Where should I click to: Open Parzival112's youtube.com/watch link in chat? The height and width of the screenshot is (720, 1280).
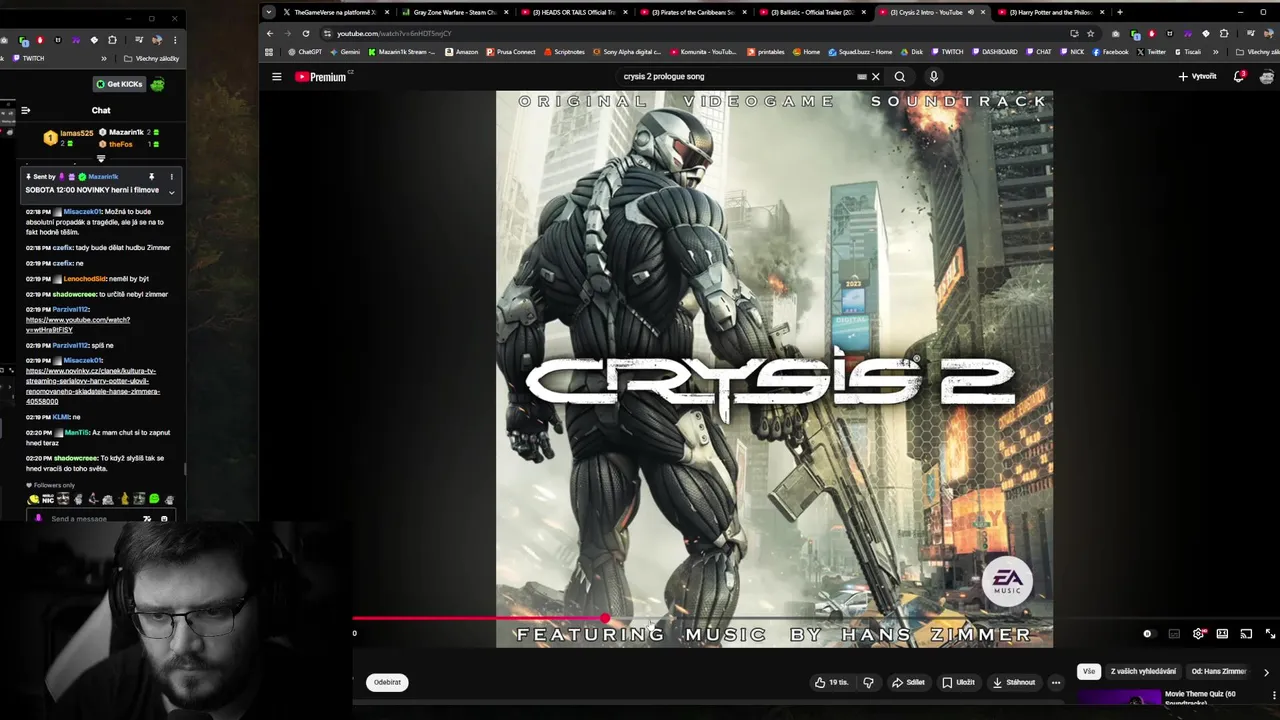pos(78,325)
